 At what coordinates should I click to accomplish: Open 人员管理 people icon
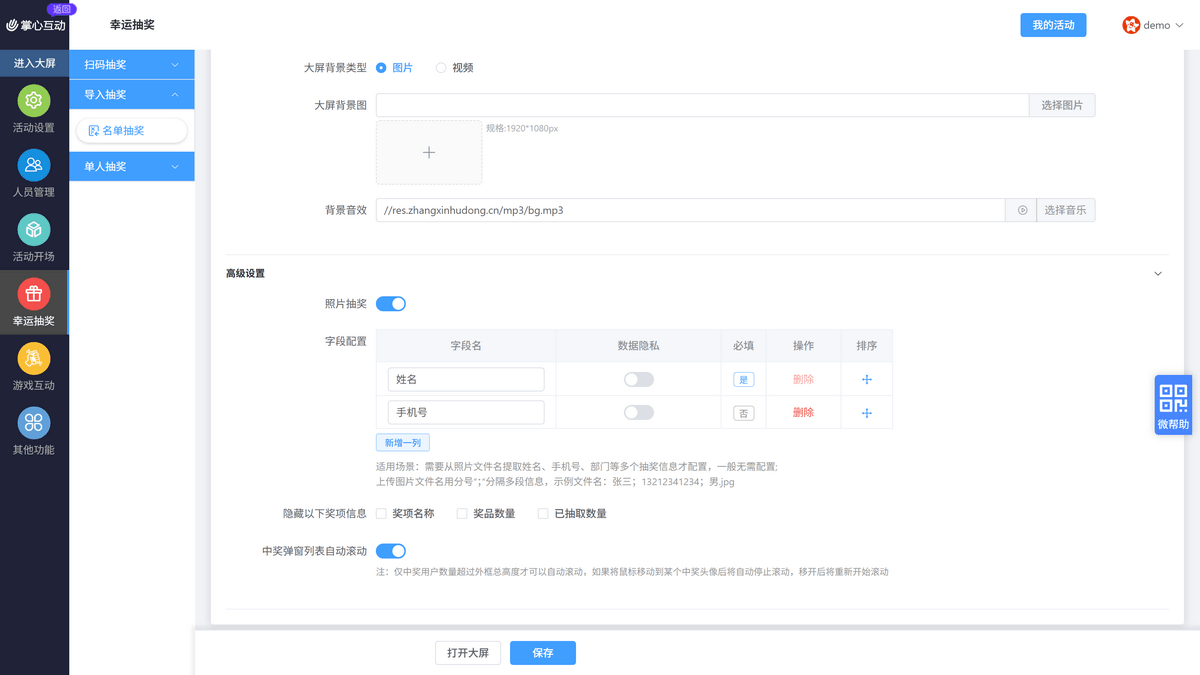pos(34,165)
